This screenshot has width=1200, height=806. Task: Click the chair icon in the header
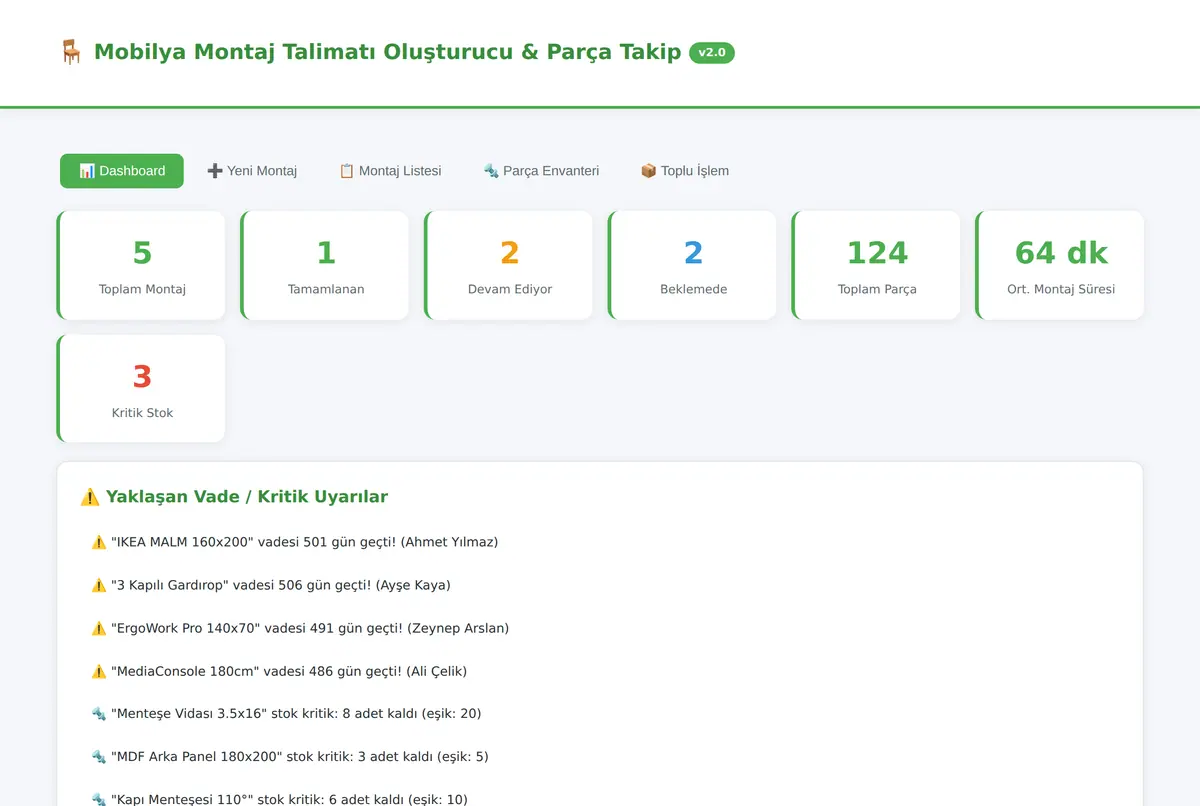[x=71, y=52]
